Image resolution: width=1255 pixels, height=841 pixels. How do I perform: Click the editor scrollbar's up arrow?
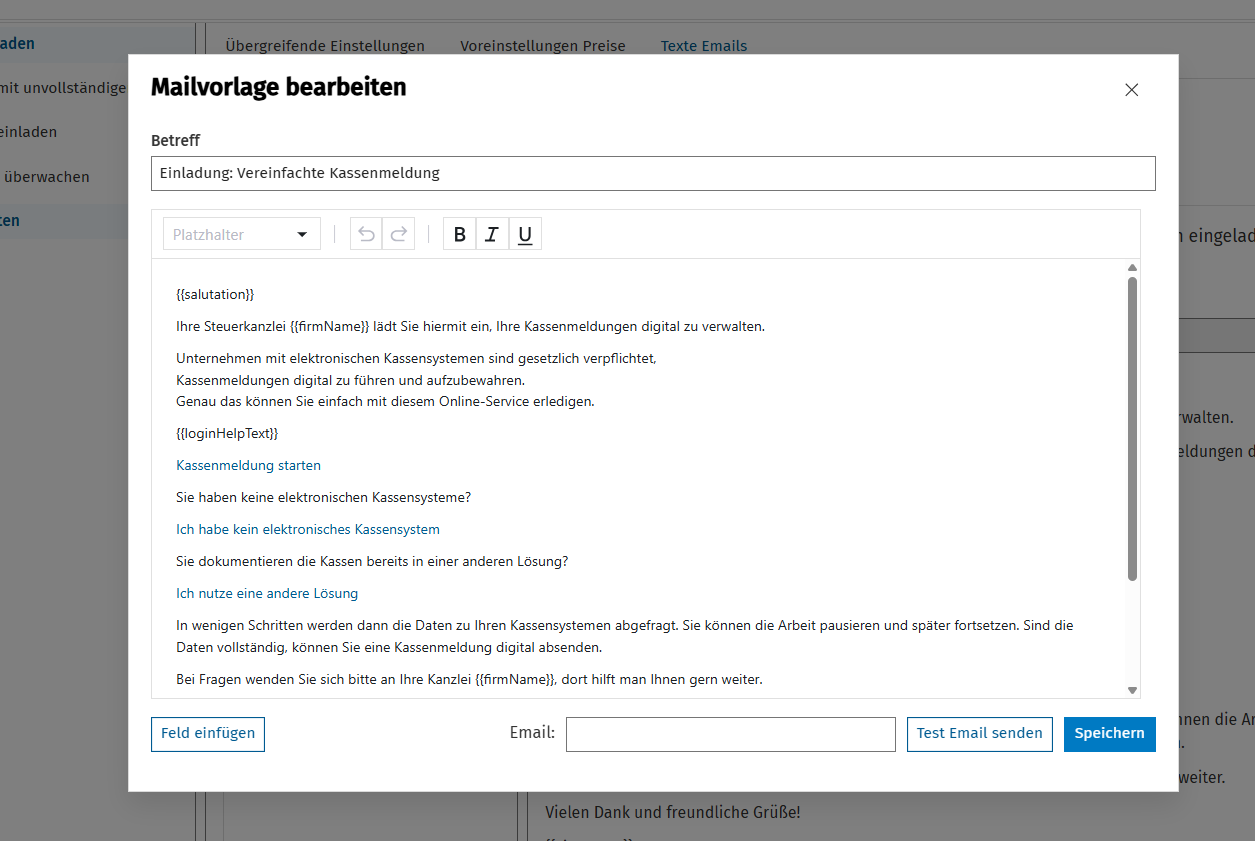(x=1132, y=267)
